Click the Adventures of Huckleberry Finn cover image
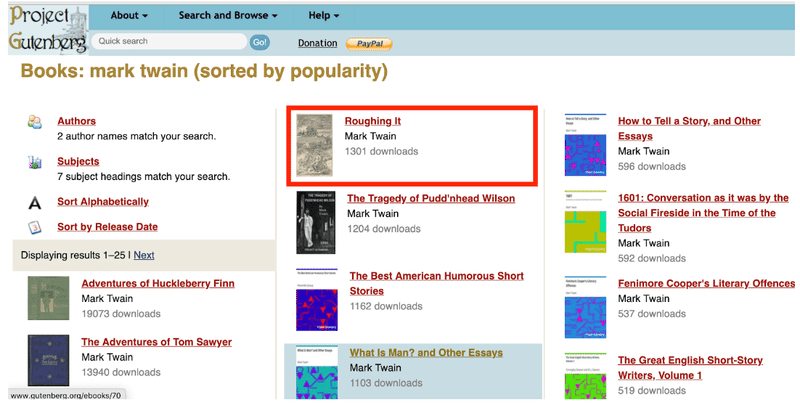This screenshot has width=800, height=405. pos(48,298)
